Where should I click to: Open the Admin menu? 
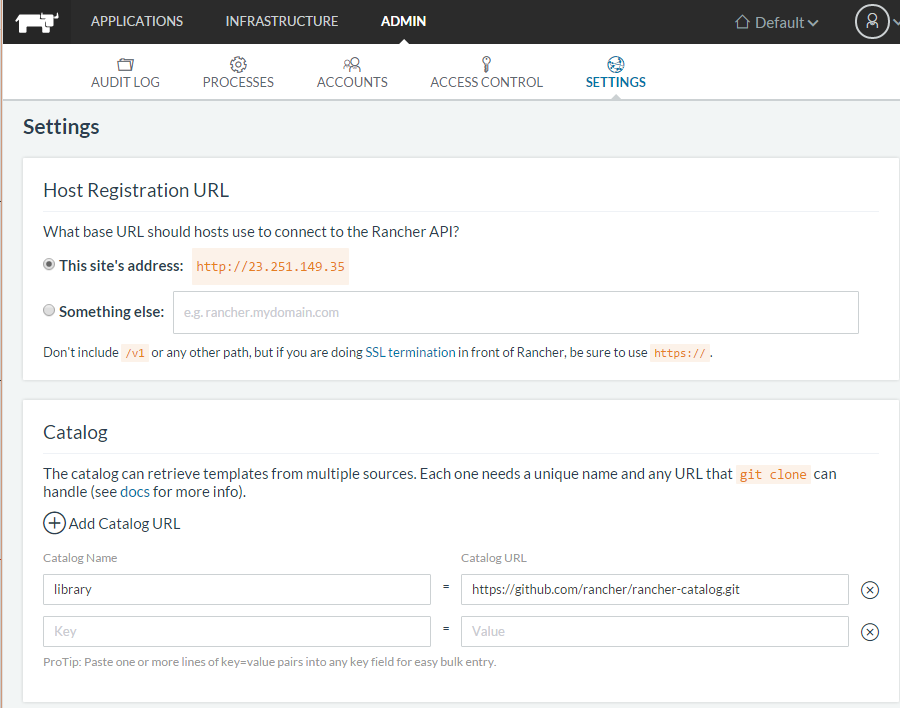tap(403, 21)
